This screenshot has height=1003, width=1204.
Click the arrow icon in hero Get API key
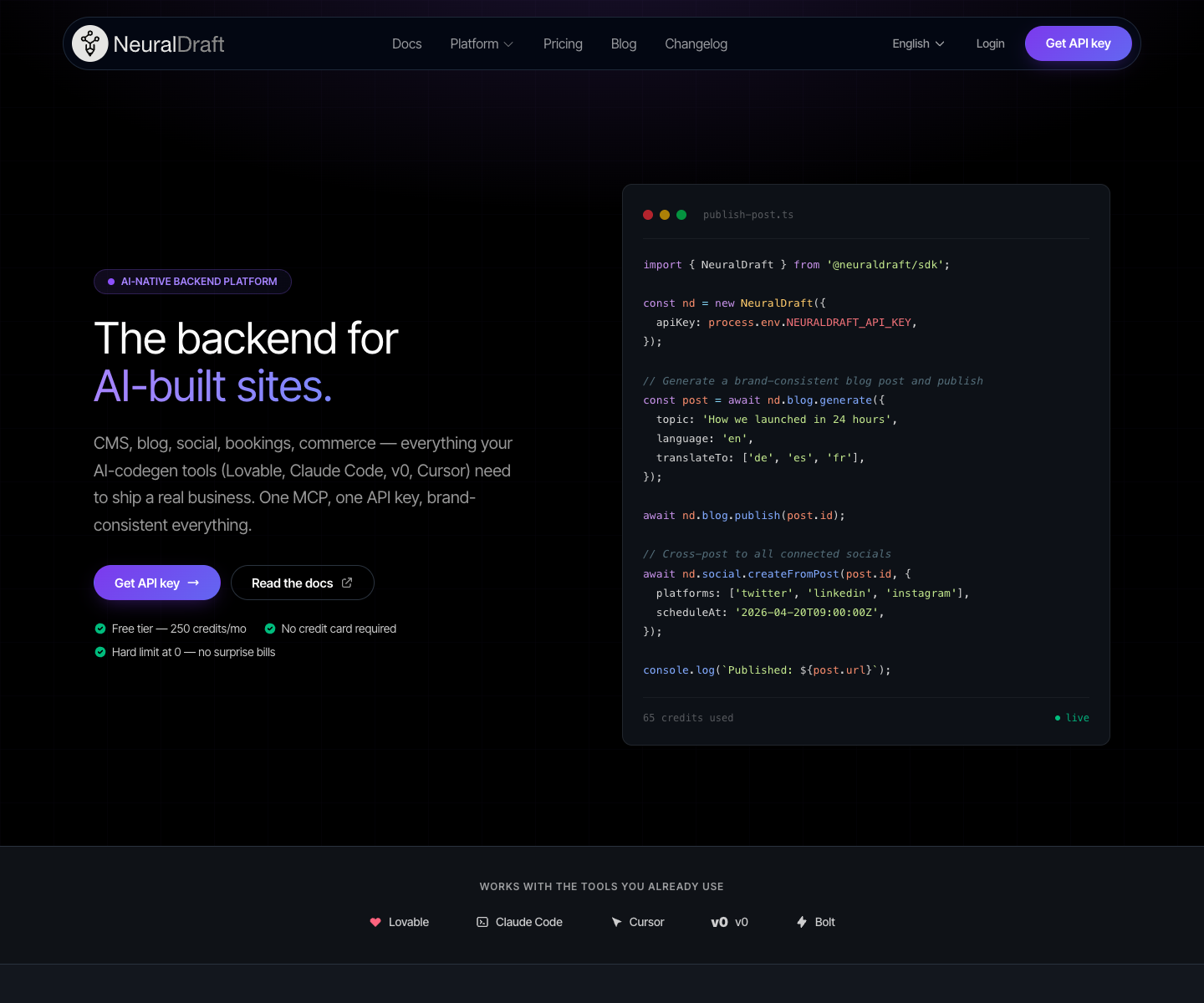(x=193, y=583)
